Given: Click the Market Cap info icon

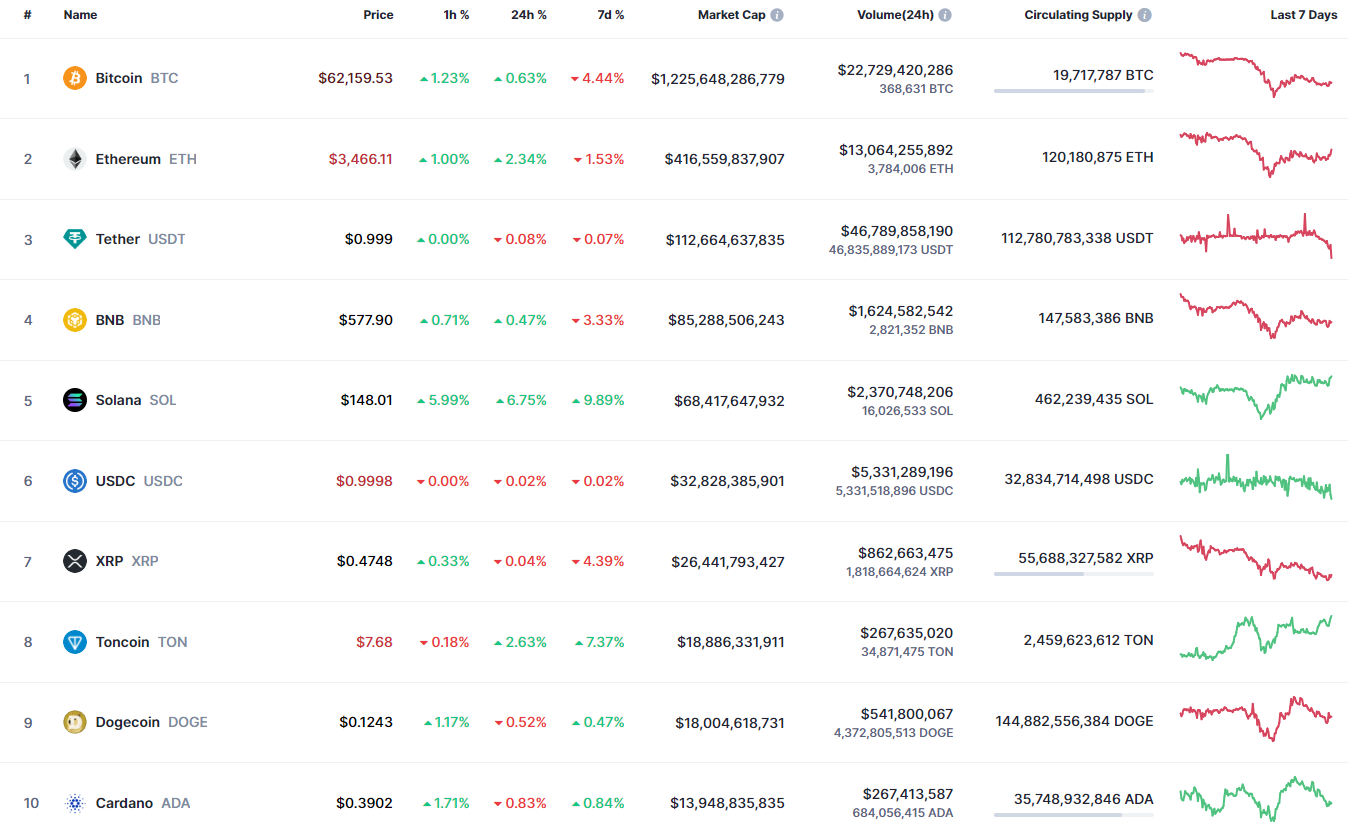Looking at the screenshot, I should tap(777, 15).
